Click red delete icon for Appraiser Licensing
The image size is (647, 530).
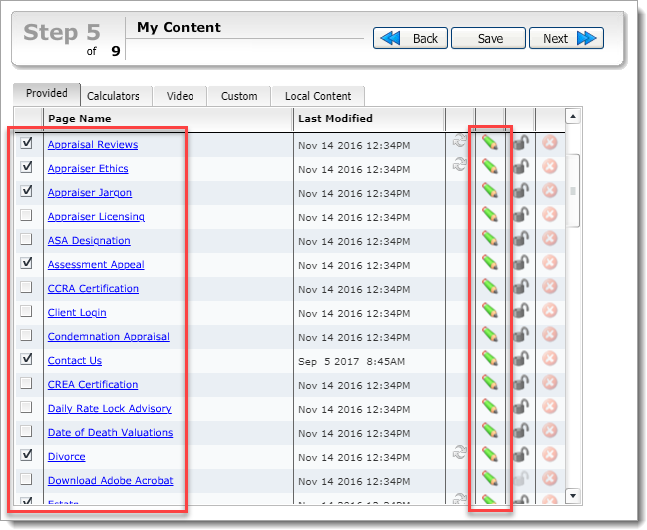tap(550, 215)
